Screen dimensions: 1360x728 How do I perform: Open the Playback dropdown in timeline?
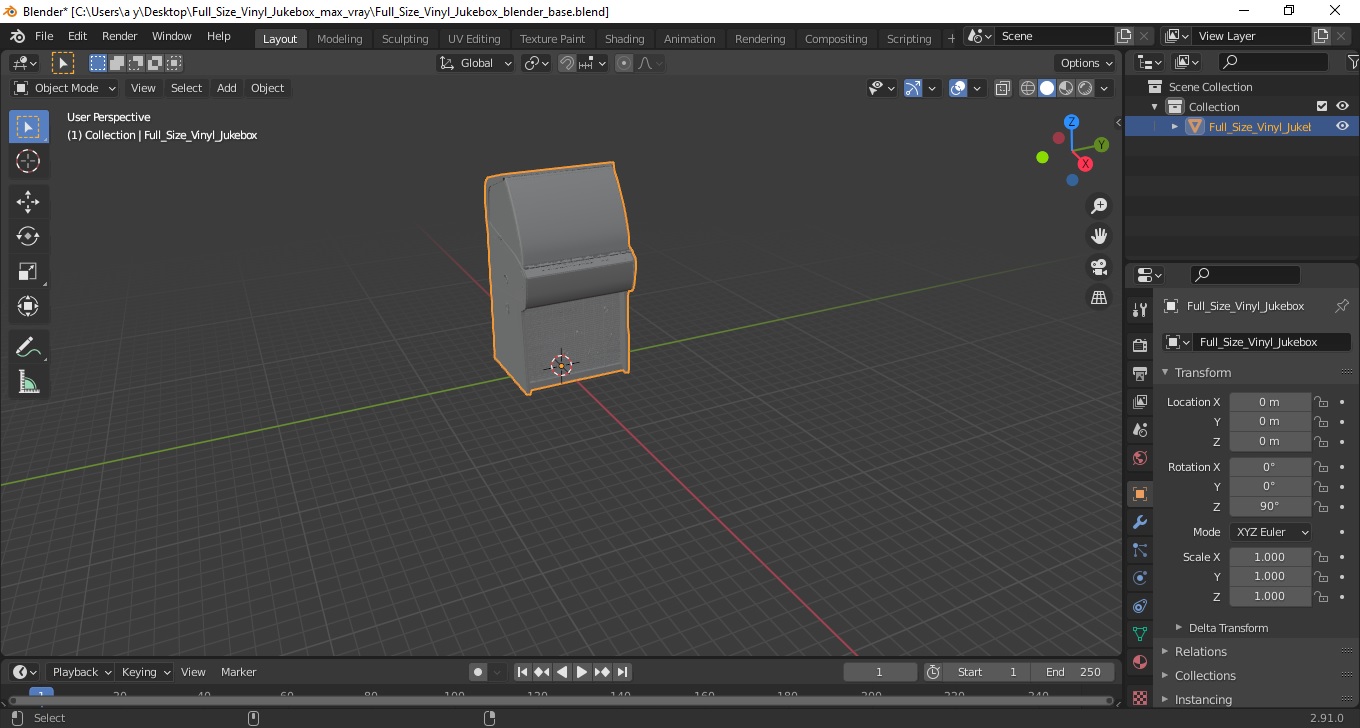(x=82, y=672)
